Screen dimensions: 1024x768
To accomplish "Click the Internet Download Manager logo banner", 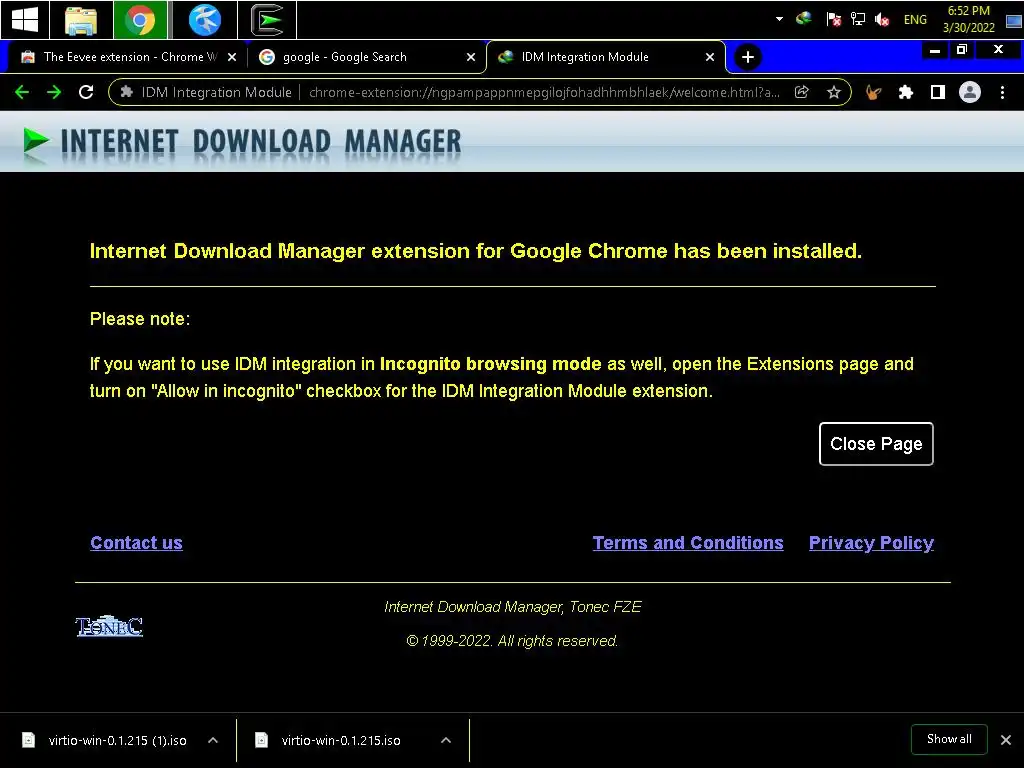I will [x=242, y=141].
